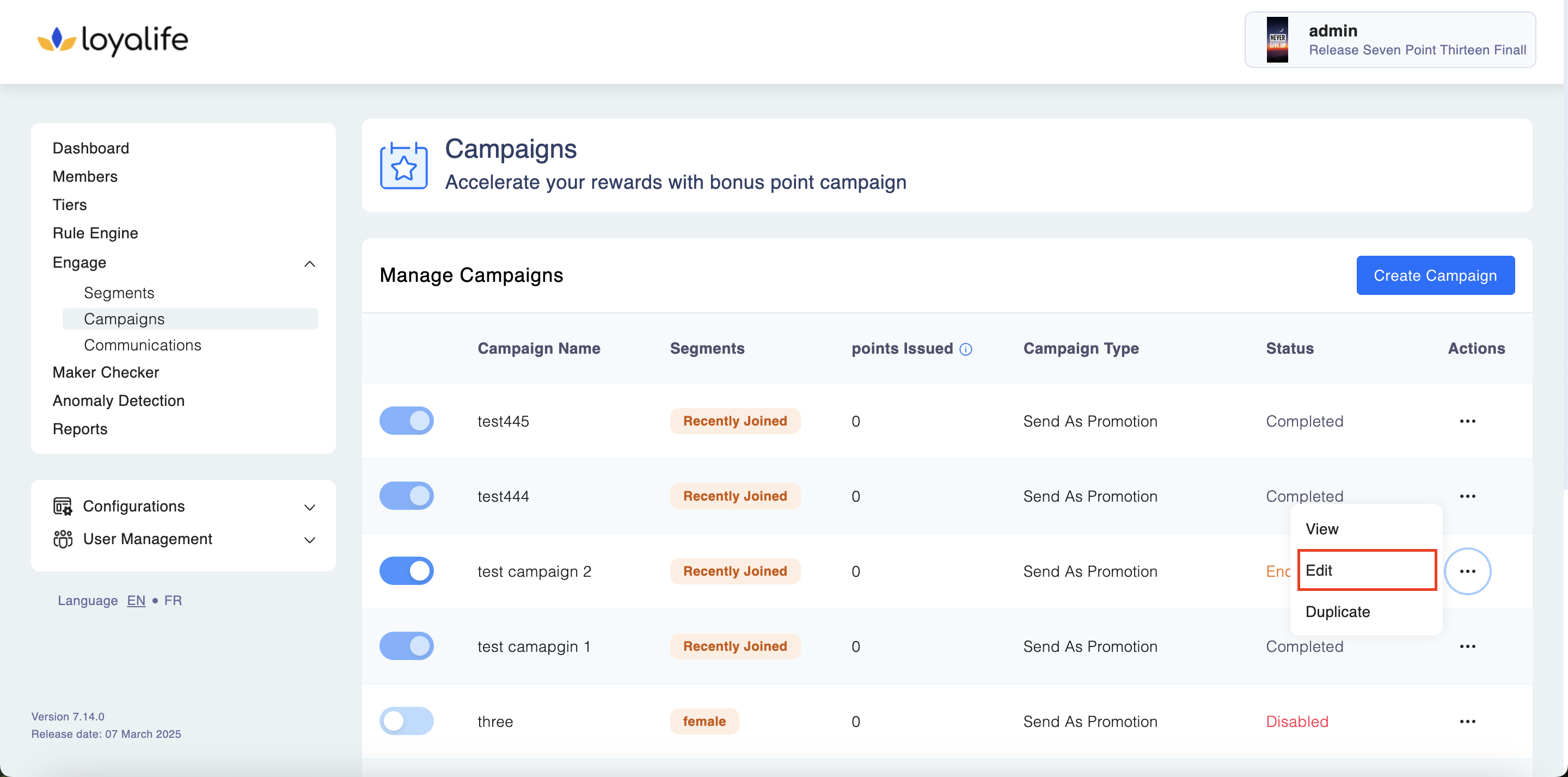Screen dimensions: 1568x777
Task: Switch language to FR
Action: [x=173, y=601]
